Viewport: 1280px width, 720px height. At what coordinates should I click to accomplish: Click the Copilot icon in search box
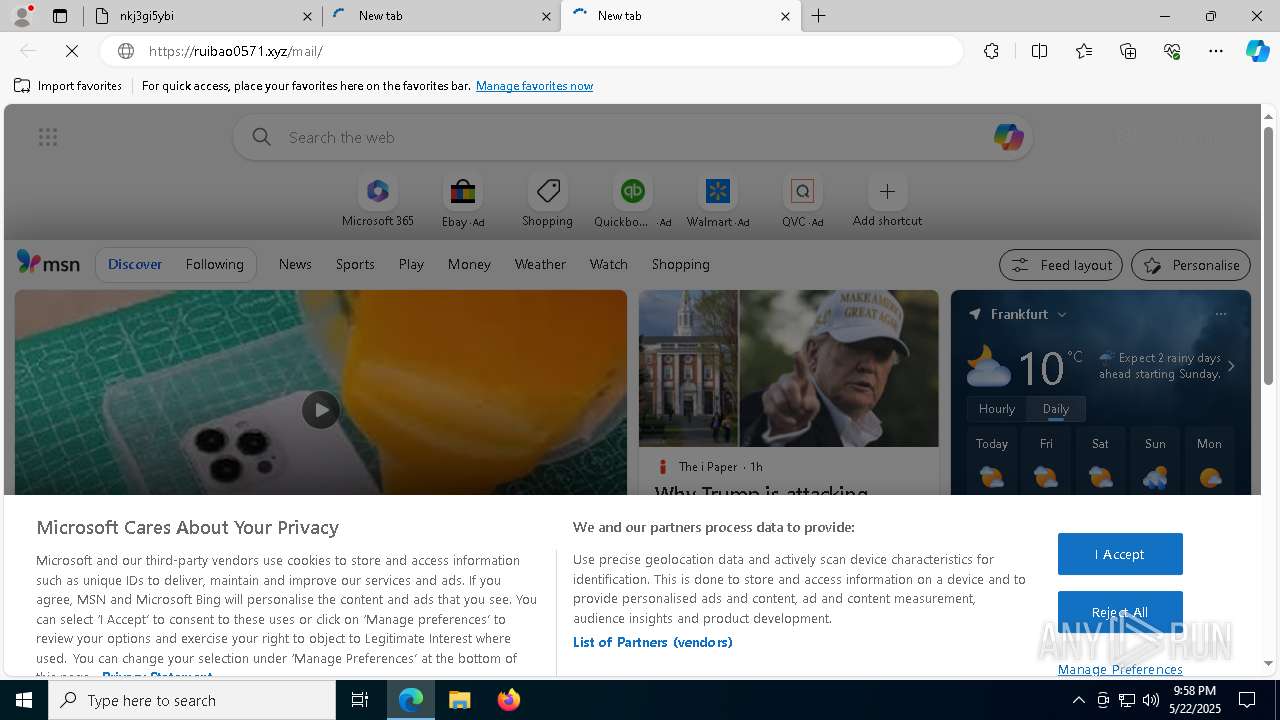[1008, 137]
